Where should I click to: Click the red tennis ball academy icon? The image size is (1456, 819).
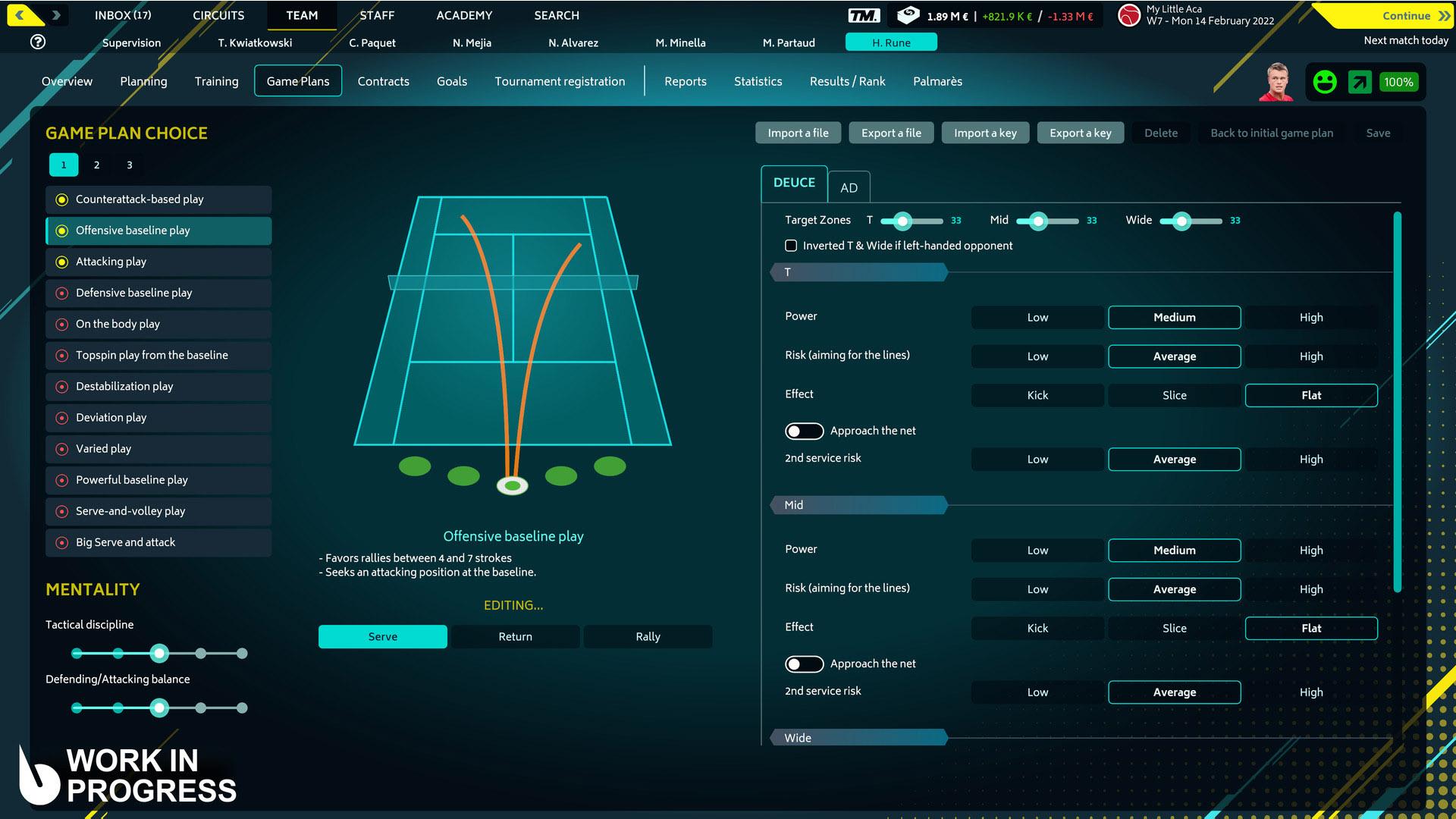pos(1129,15)
